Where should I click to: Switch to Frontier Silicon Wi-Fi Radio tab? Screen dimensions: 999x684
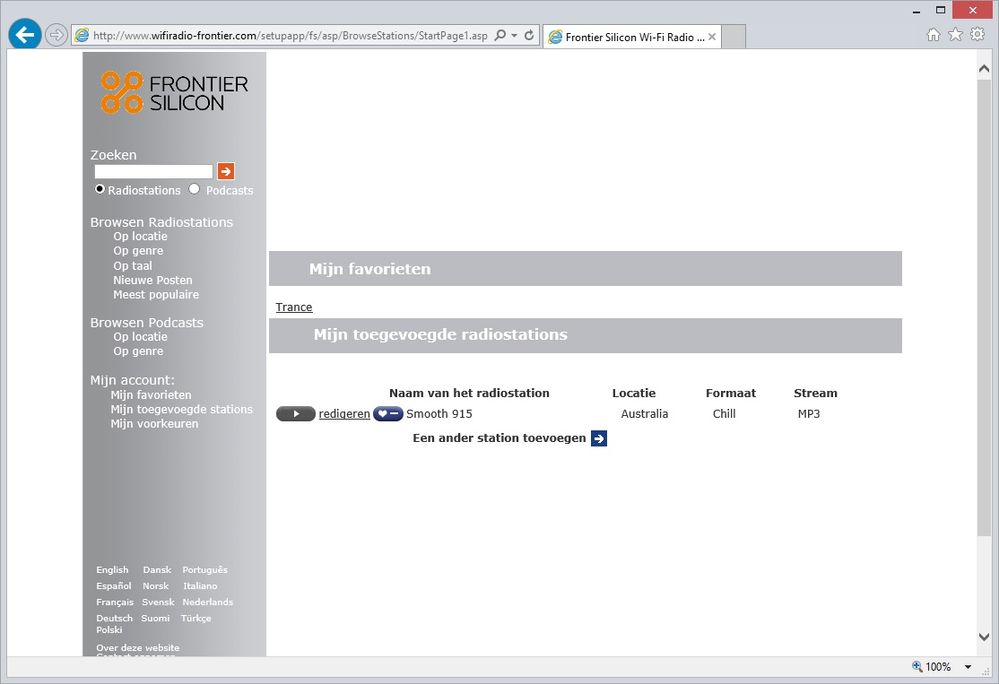[628, 37]
